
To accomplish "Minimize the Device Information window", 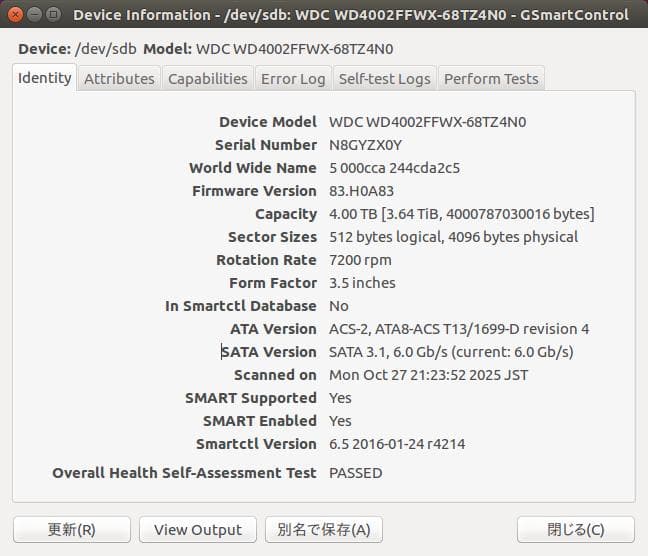I will [35, 15].
